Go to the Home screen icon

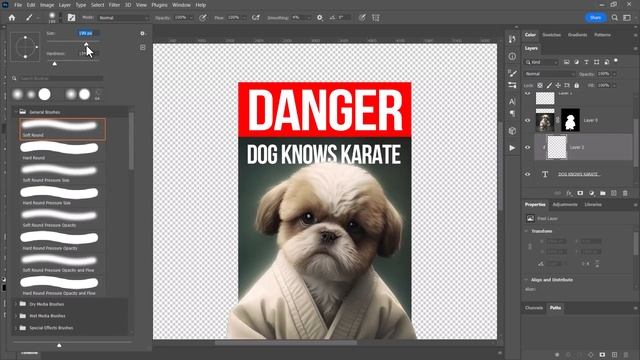(12, 18)
